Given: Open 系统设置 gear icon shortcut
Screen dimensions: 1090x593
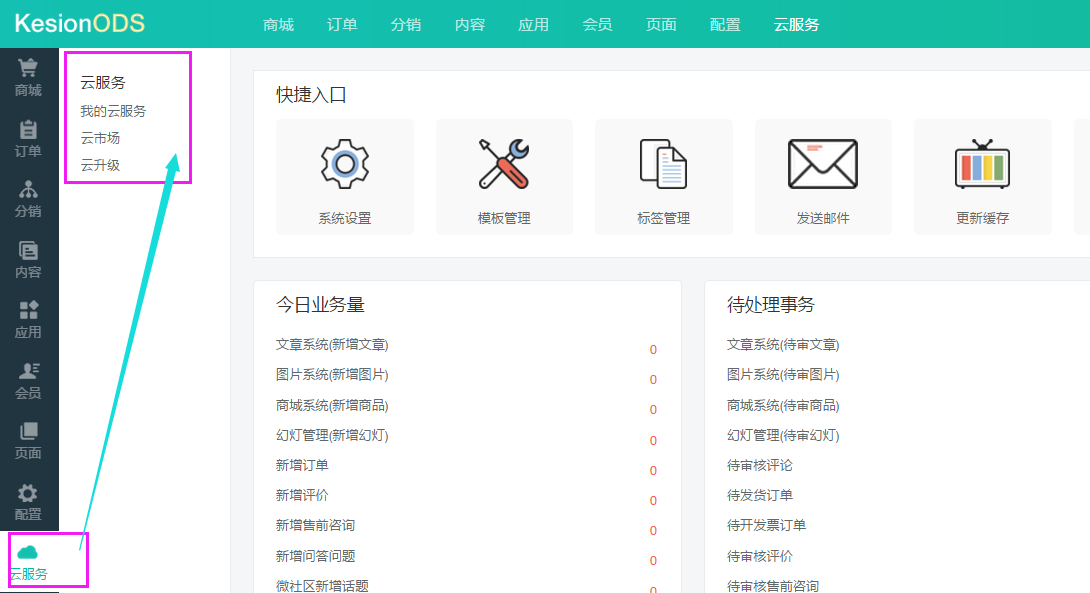Looking at the screenshot, I should tap(344, 164).
